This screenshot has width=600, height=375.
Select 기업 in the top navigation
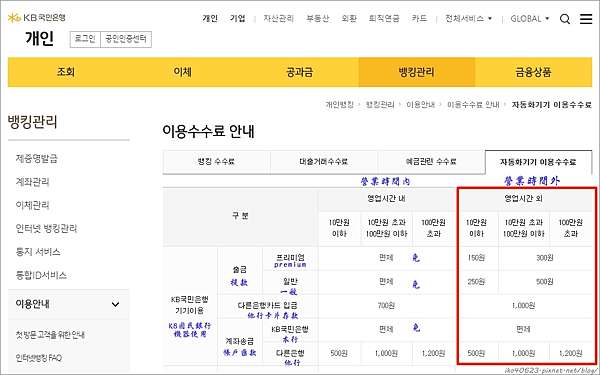238,18
